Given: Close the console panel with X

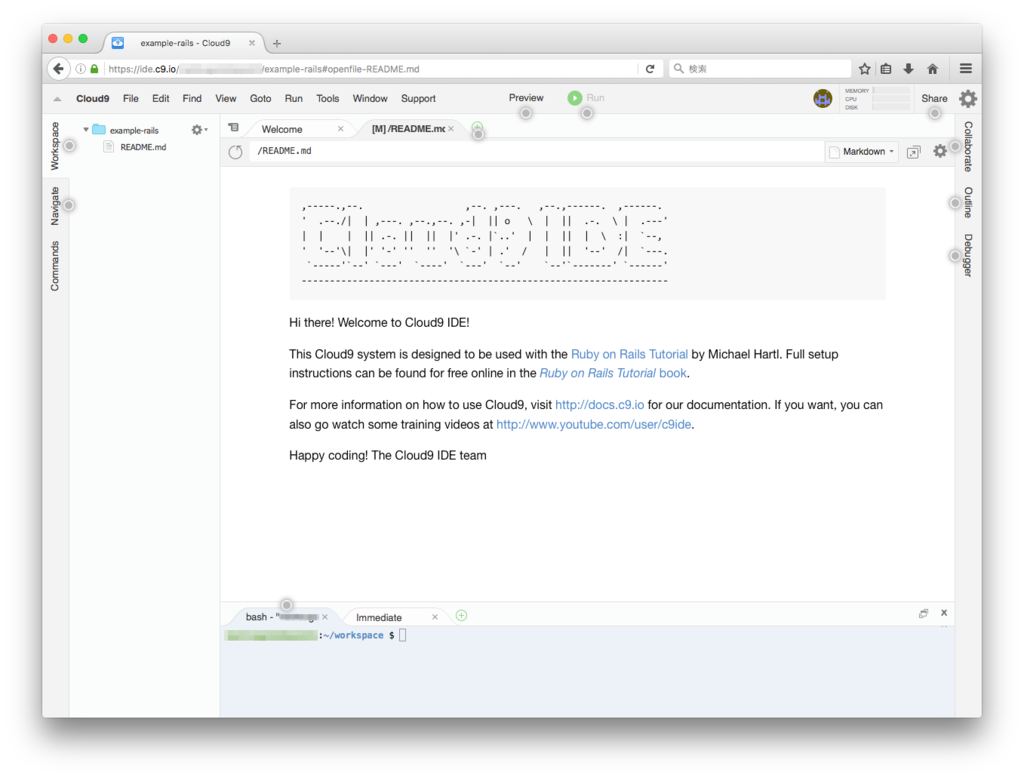Looking at the screenshot, I should [944, 613].
